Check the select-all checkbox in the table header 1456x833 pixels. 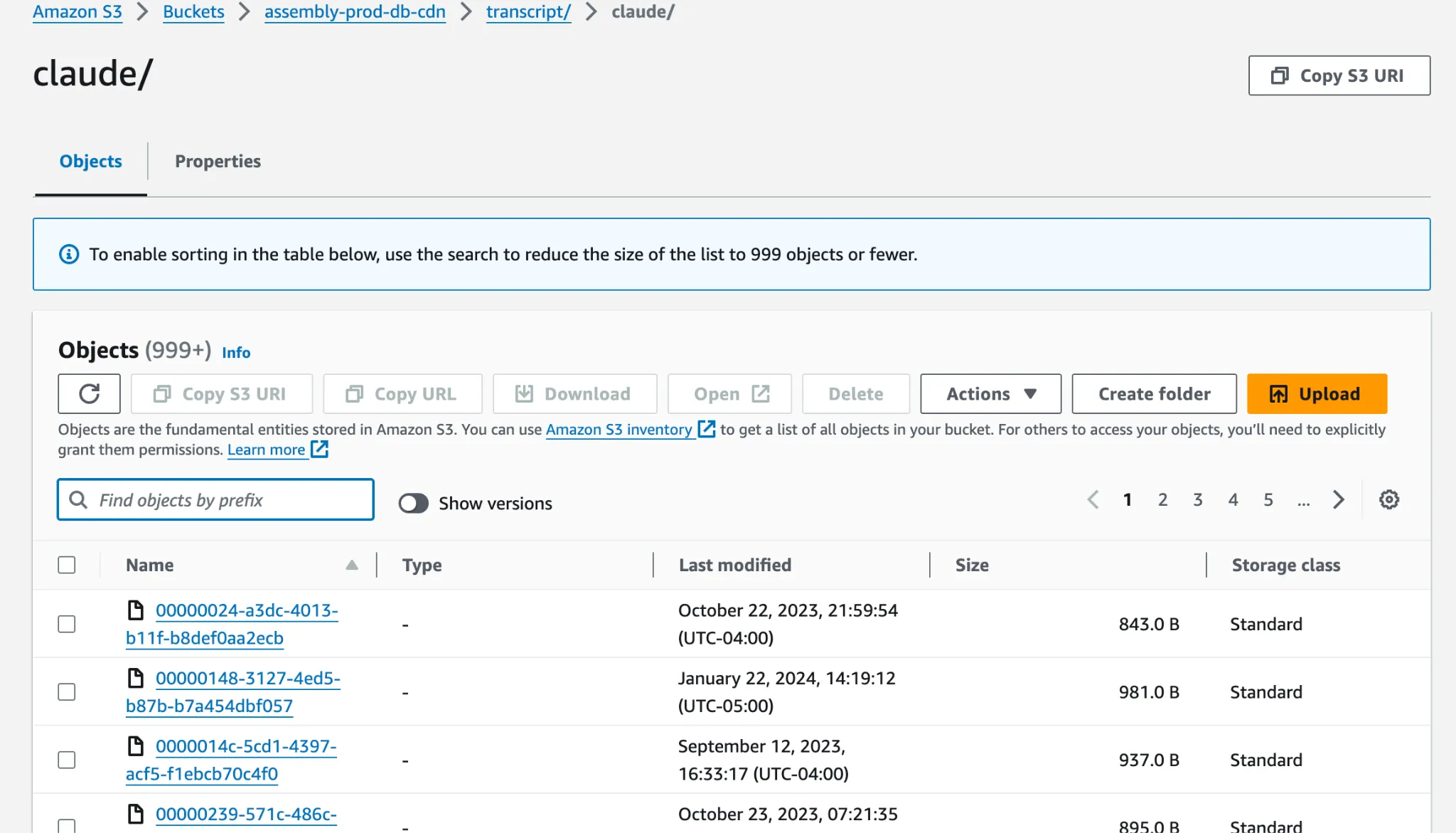tap(67, 565)
